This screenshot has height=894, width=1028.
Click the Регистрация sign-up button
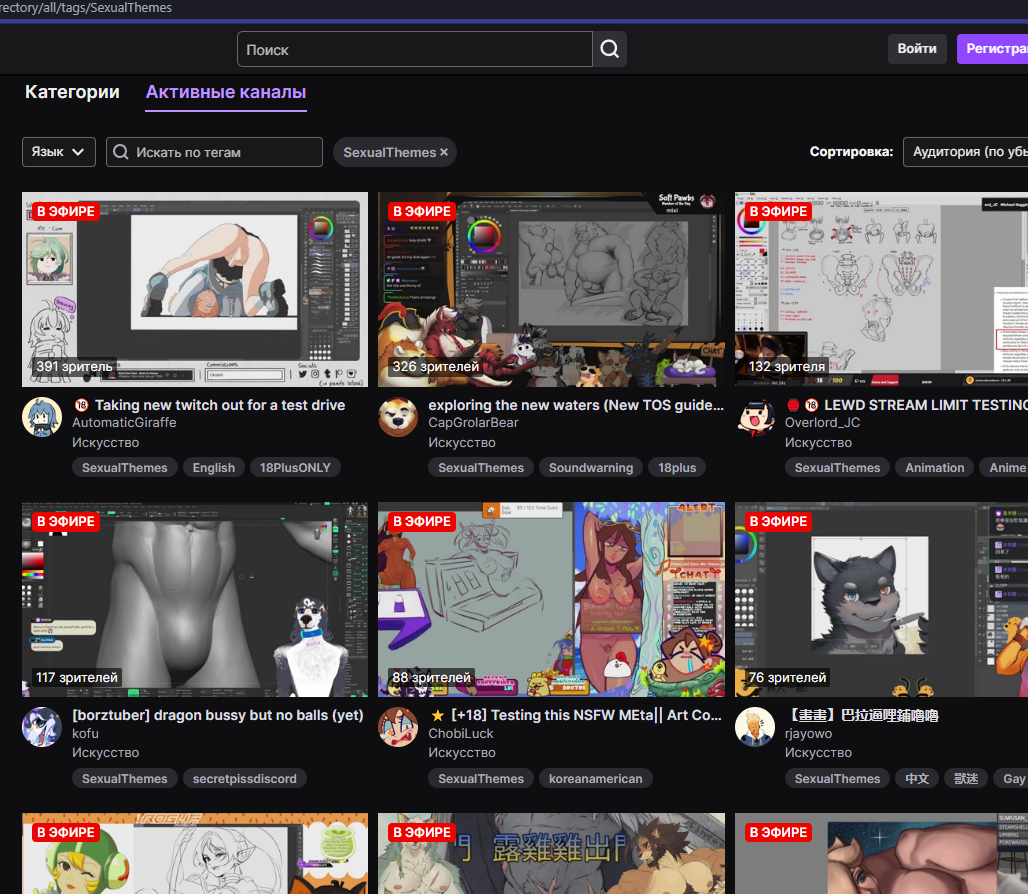(x=993, y=49)
